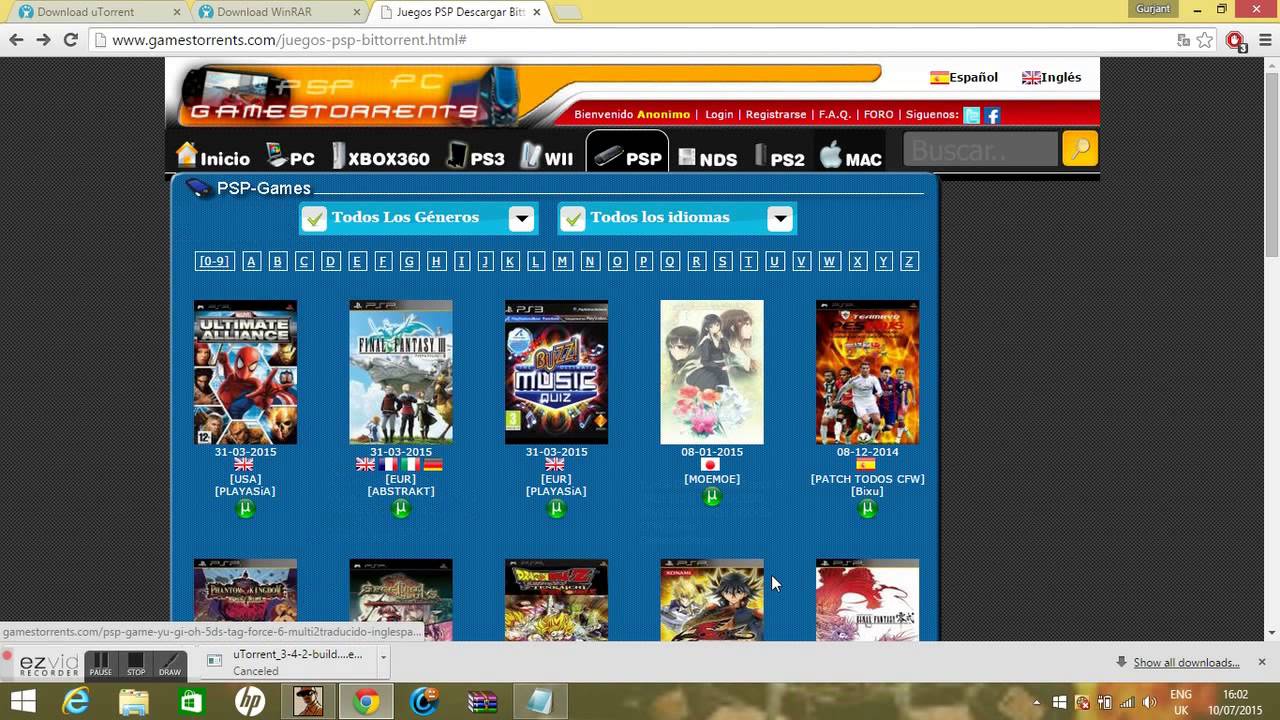Viewport: 1280px width, 720px height.
Task: Open Final Fantasy III game cover
Action: (x=401, y=372)
